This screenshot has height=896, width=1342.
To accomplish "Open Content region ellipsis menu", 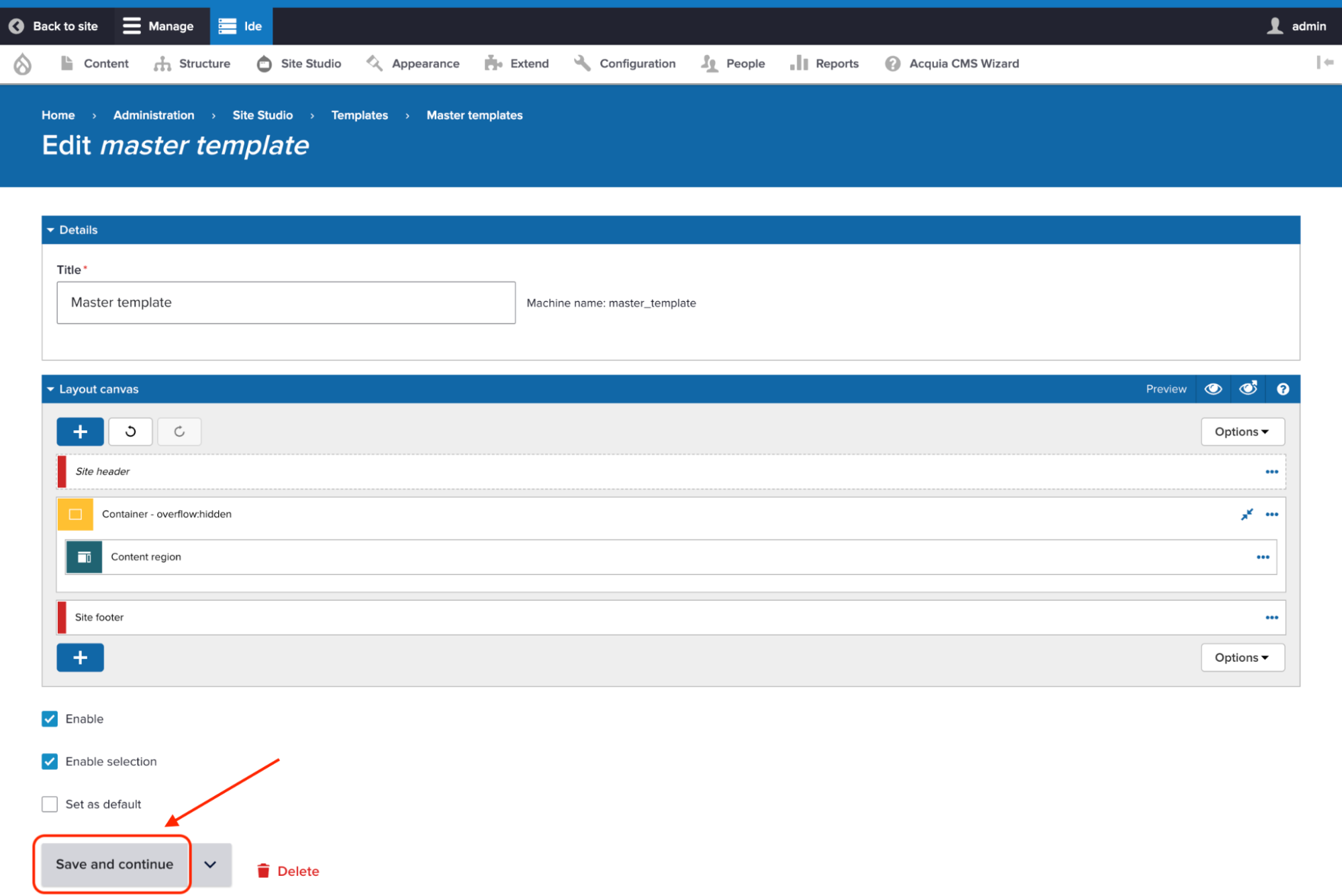I will point(1263,557).
